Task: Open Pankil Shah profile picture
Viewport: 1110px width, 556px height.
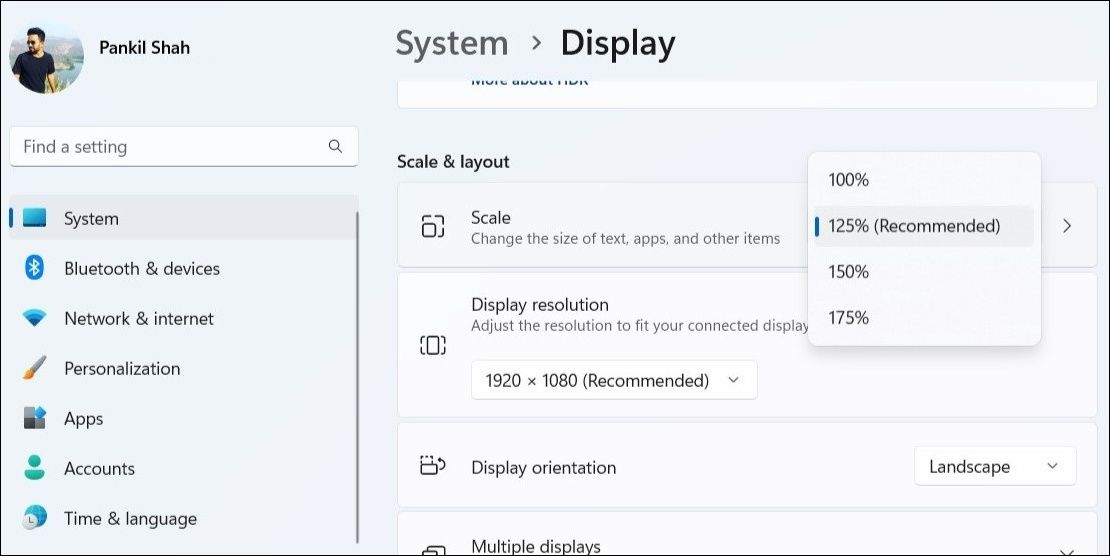Action: 47,57
